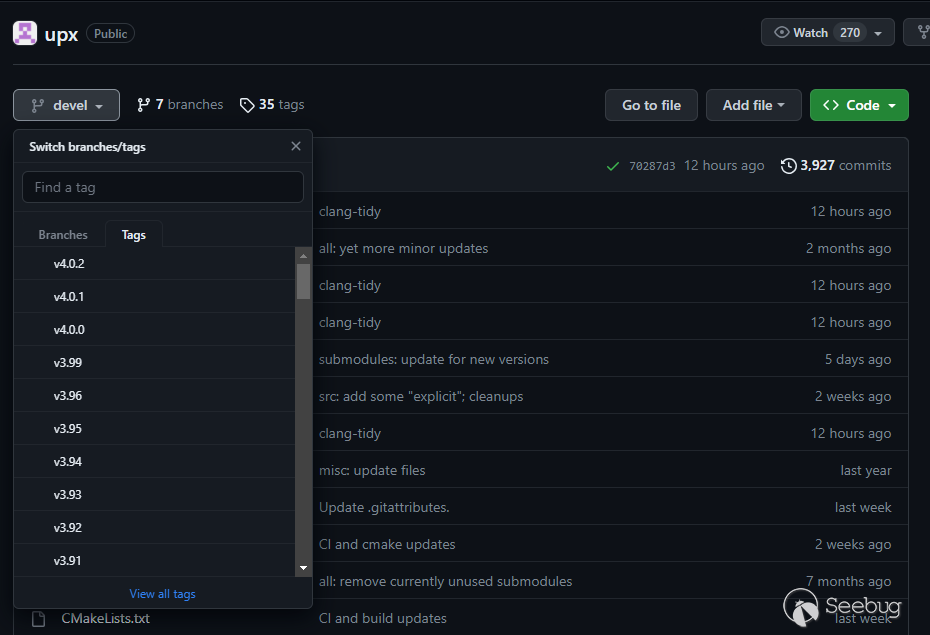Close the Switch branches/tags popup
This screenshot has height=635, width=930.
296,146
